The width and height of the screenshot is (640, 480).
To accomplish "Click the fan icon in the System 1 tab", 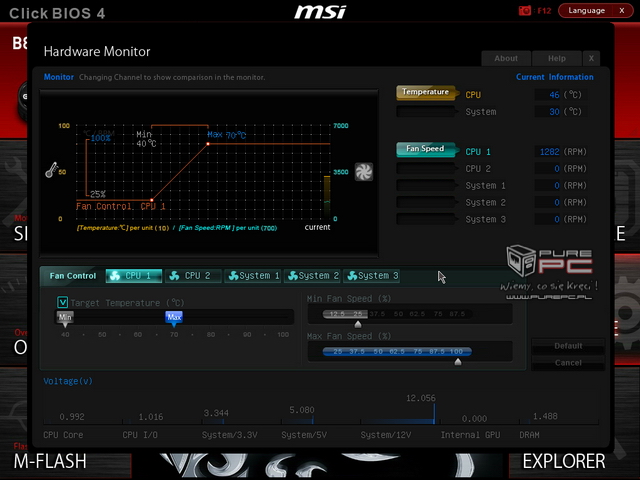I will pyautogui.click(x=233, y=276).
